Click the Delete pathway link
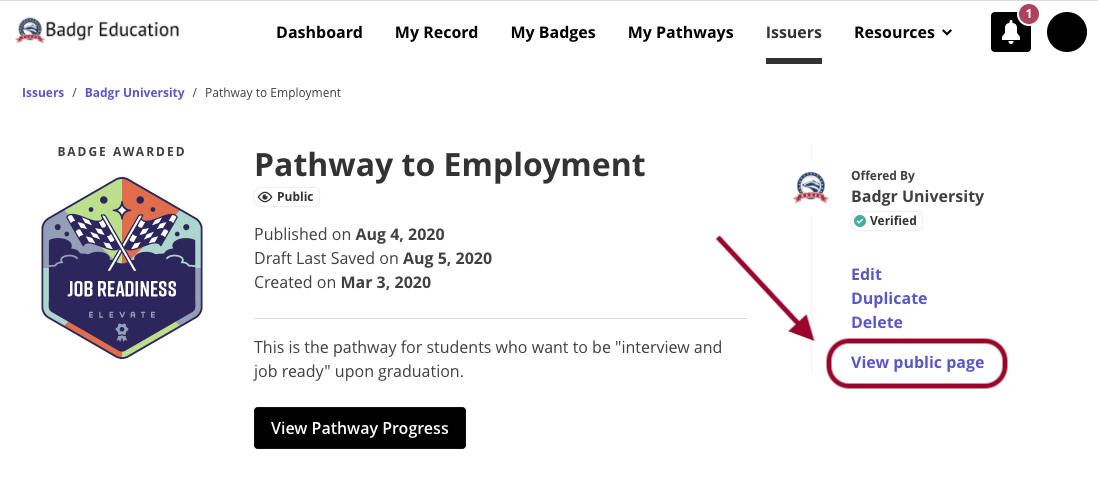 click(877, 322)
